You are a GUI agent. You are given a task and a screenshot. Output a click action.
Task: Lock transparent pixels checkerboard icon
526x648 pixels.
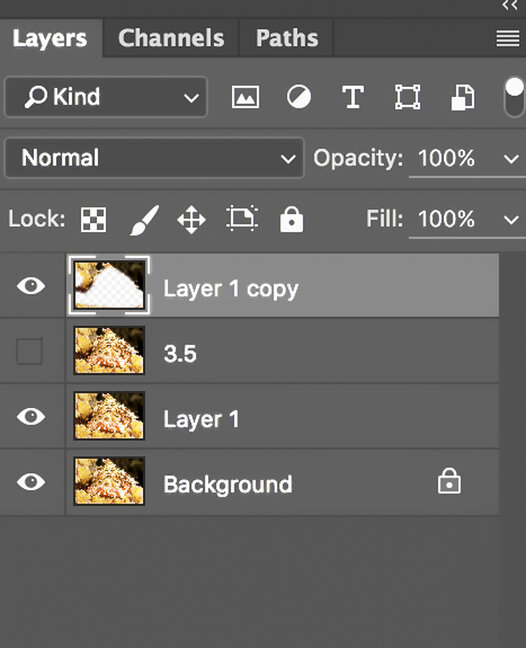point(93,219)
